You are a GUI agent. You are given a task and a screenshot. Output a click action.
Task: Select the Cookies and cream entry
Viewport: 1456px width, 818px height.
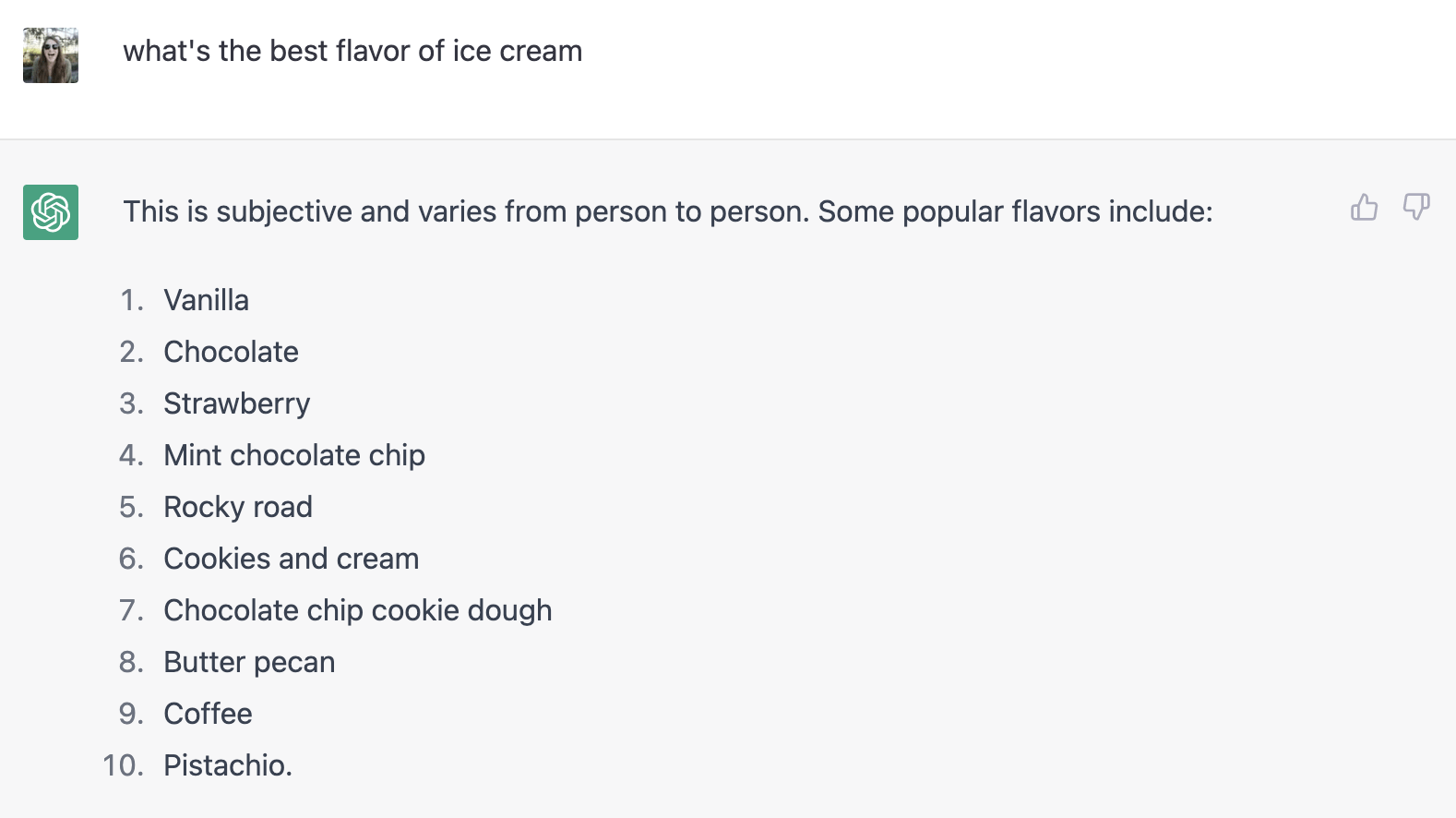(291, 558)
